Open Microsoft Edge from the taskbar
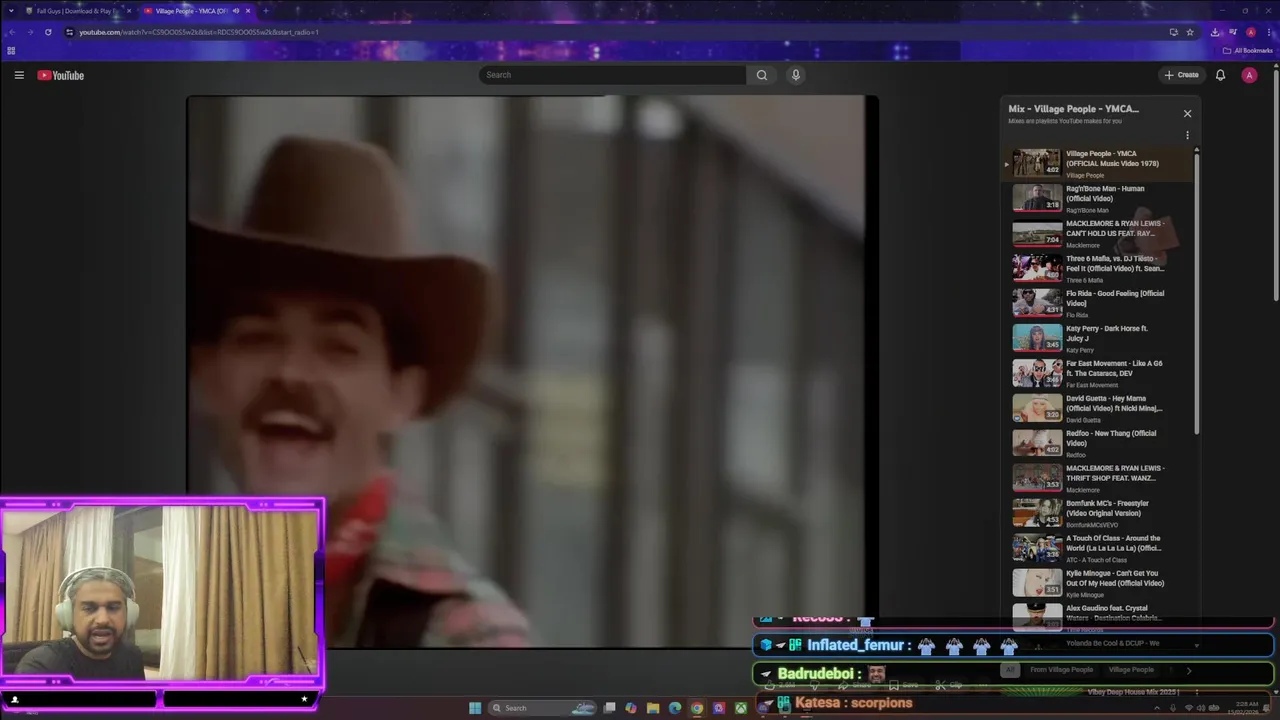Viewport: 1280px width, 720px height. (x=675, y=708)
